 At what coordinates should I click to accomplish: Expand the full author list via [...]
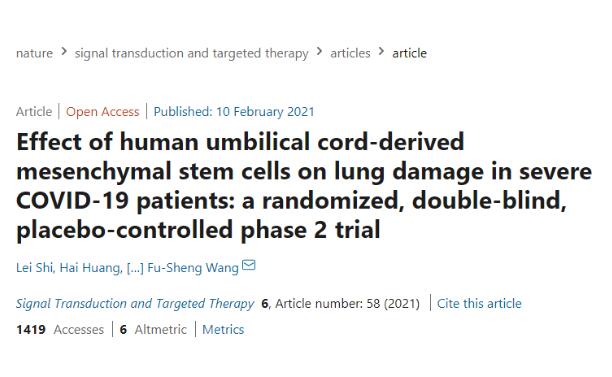coord(135,268)
